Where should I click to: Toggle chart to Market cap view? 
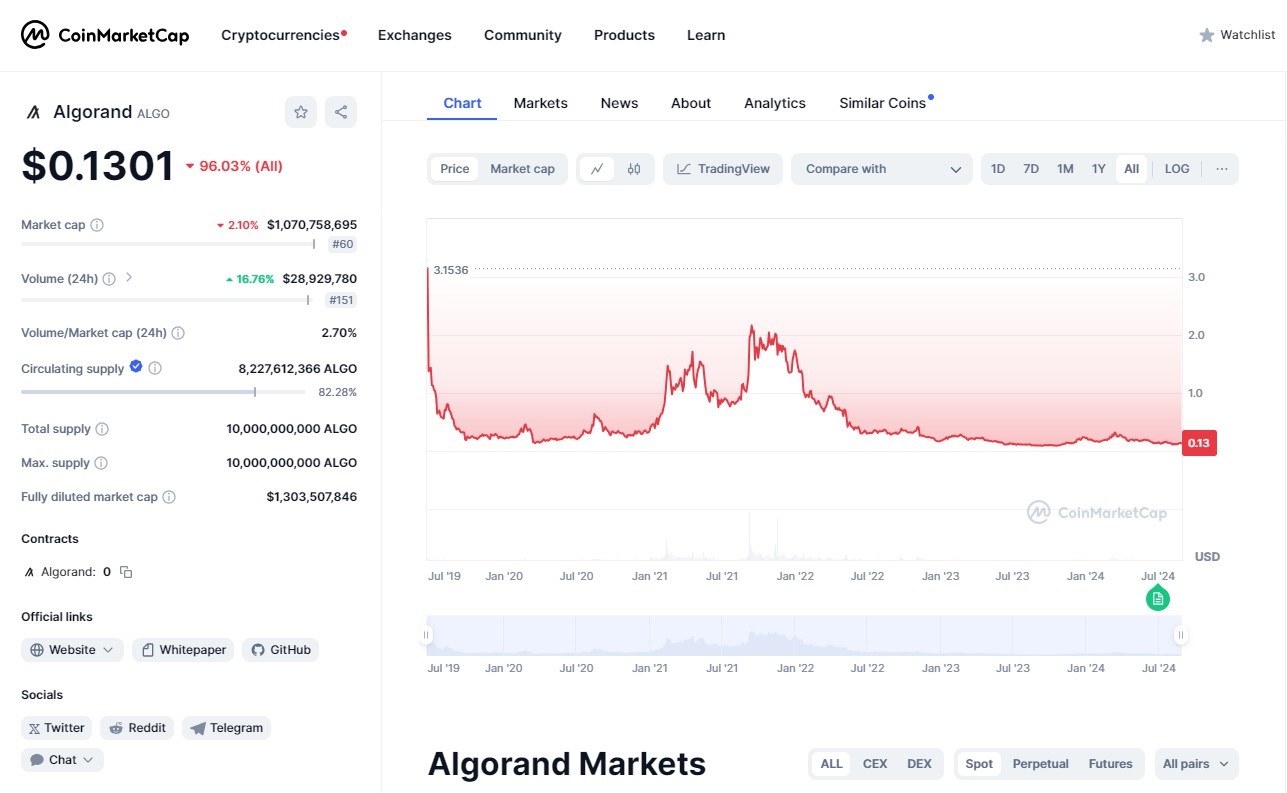(522, 169)
